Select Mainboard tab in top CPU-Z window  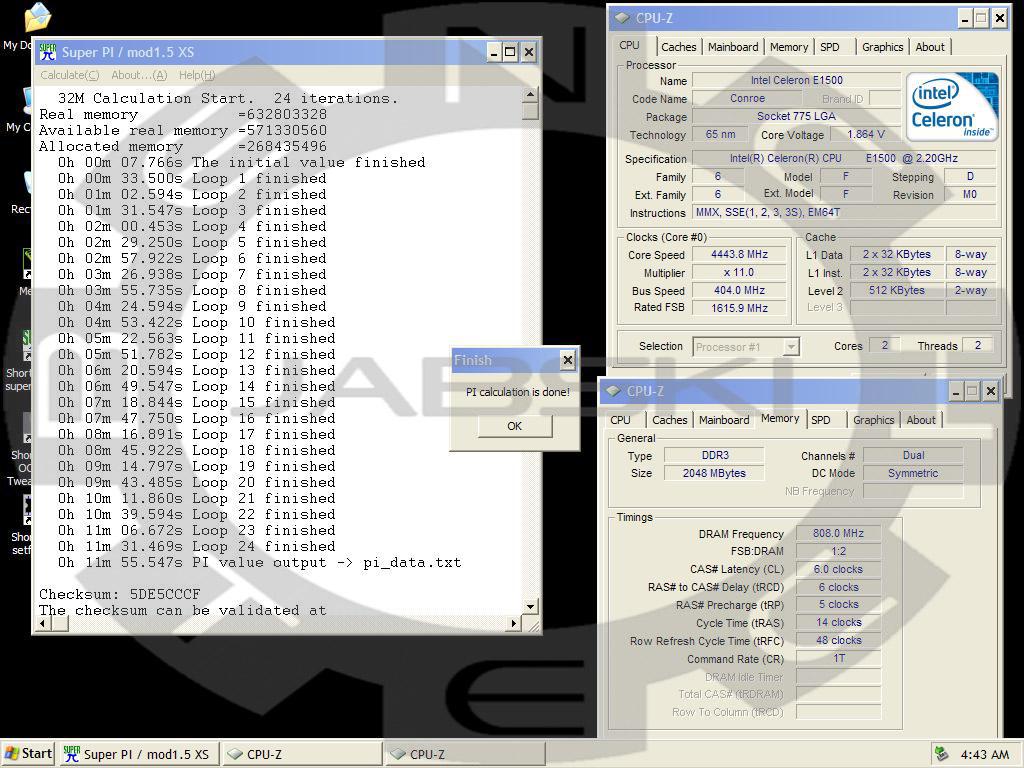(x=733, y=47)
